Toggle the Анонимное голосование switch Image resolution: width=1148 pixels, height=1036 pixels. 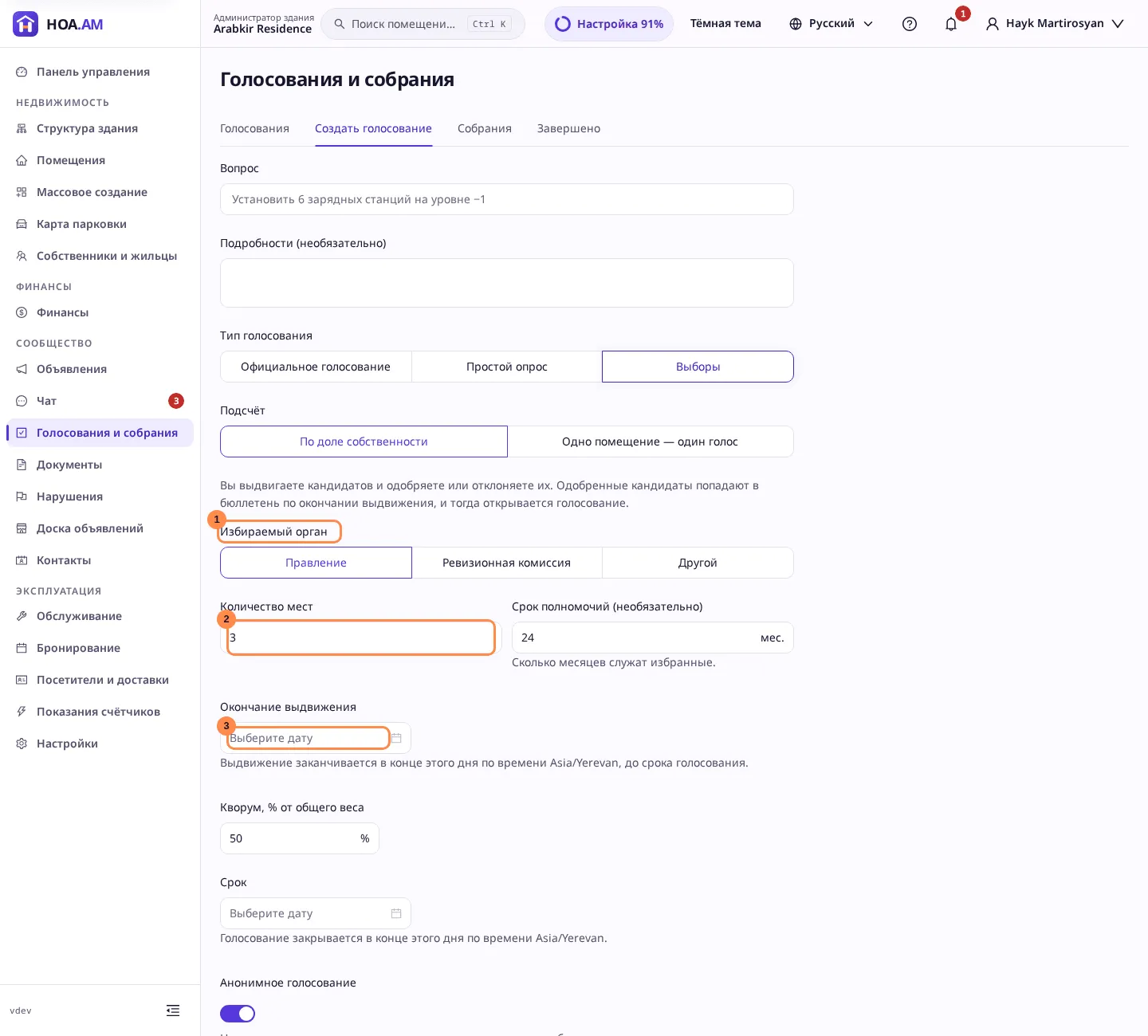tap(238, 1014)
